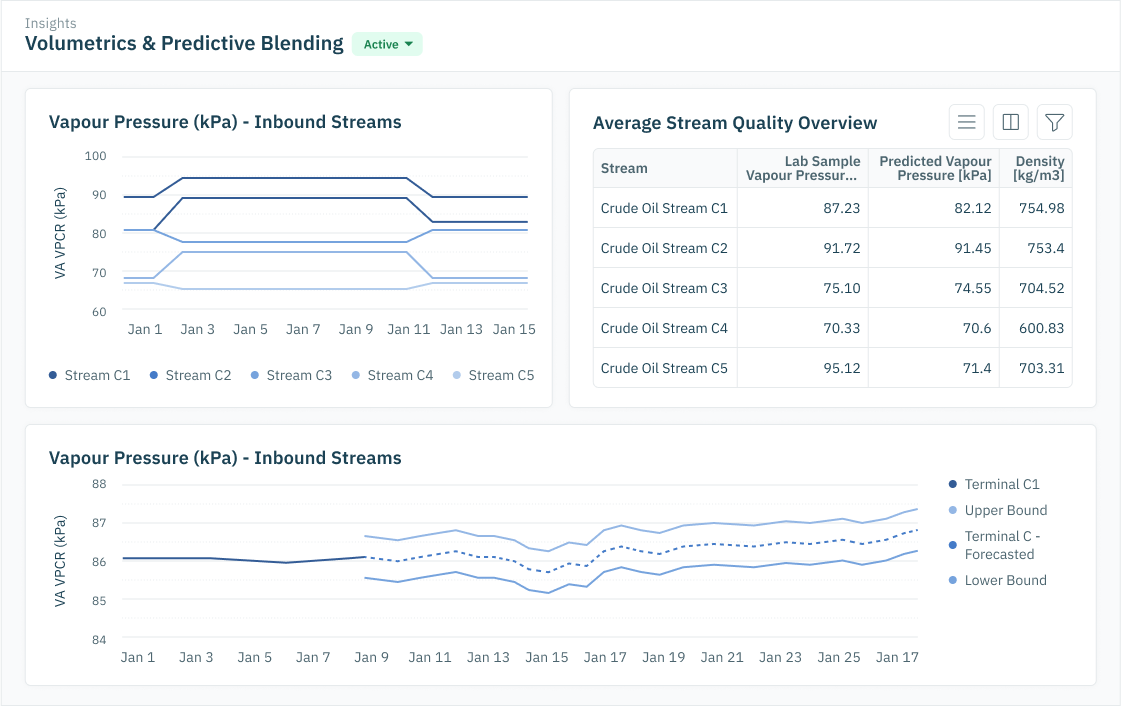
Task: Toggle Terminal C1 legend entry
Action: pos(994,484)
